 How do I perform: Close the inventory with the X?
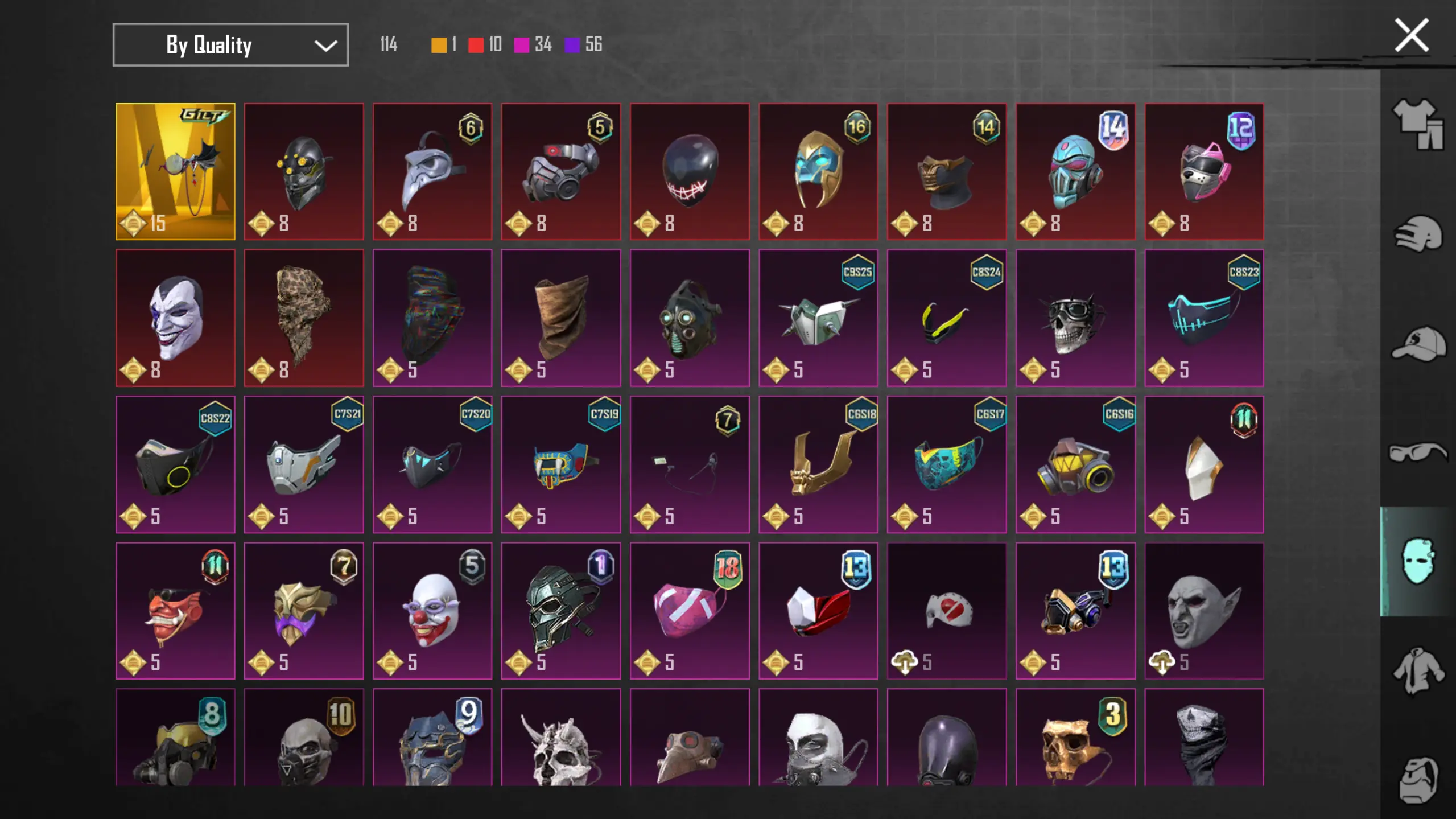tap(1411, 35)
